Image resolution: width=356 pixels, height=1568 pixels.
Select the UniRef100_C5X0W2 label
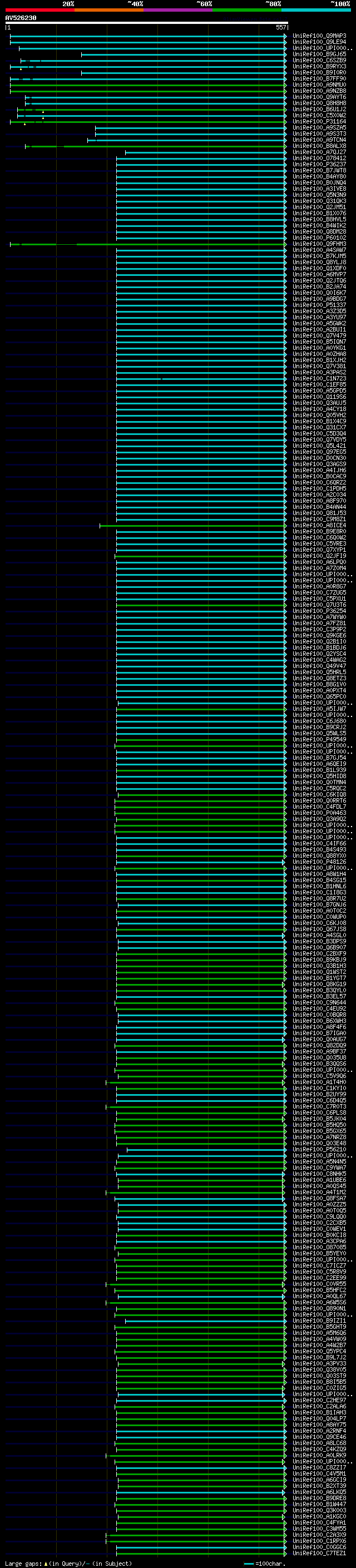319,115
